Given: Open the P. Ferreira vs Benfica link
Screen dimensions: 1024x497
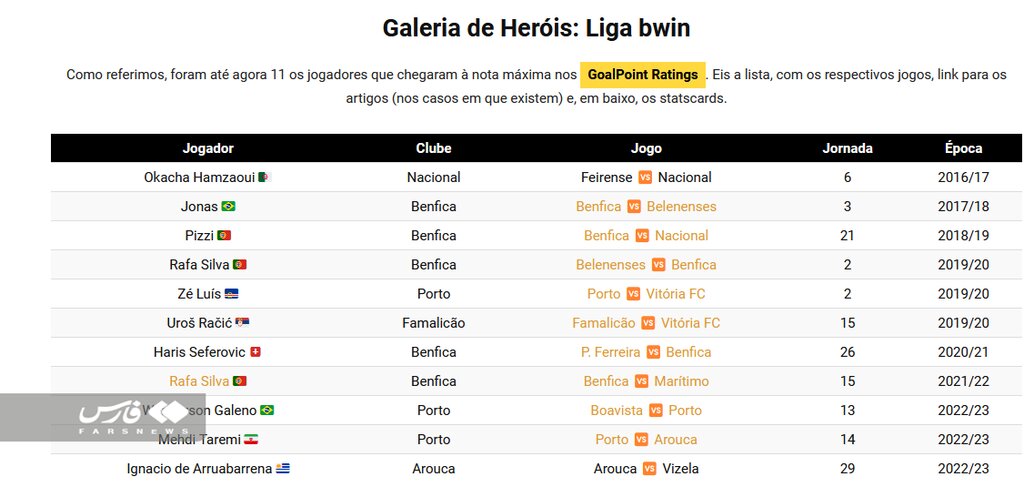Looking at the screenshot, I should 646,352.
